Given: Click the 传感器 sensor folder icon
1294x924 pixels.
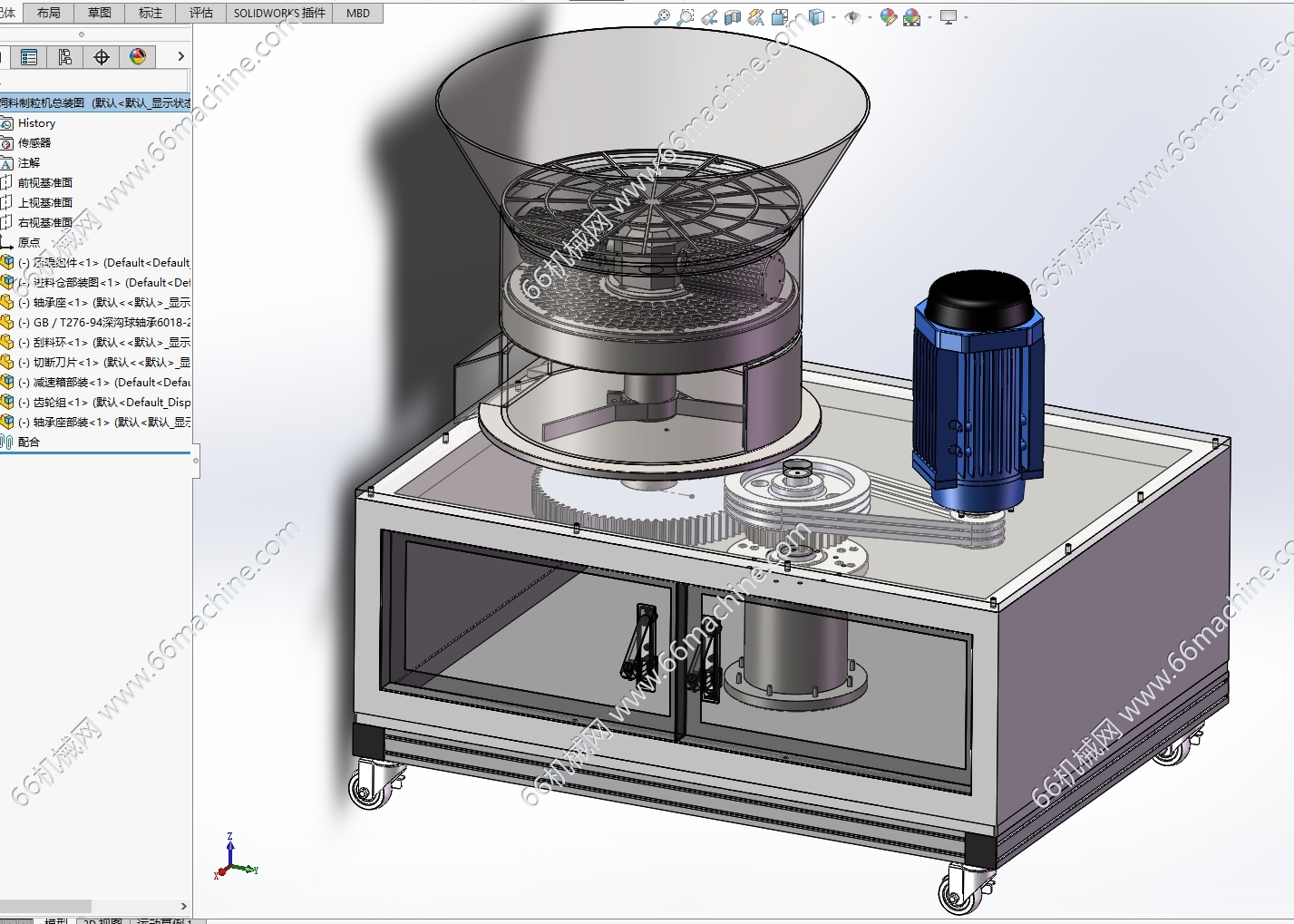Looking at the screenshot, I should [x=6, y=143].
